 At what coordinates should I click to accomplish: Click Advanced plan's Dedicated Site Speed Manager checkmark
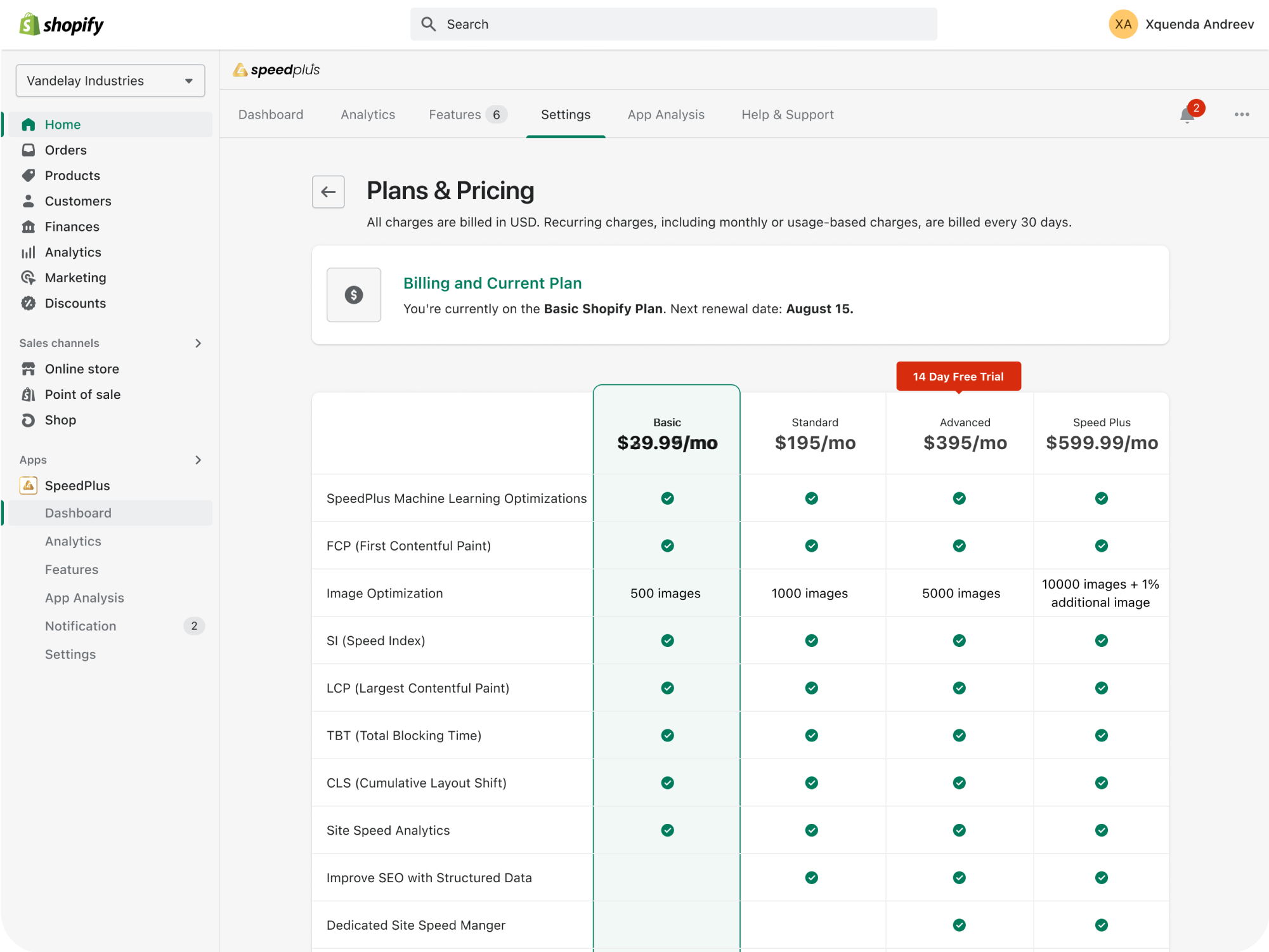959,925
